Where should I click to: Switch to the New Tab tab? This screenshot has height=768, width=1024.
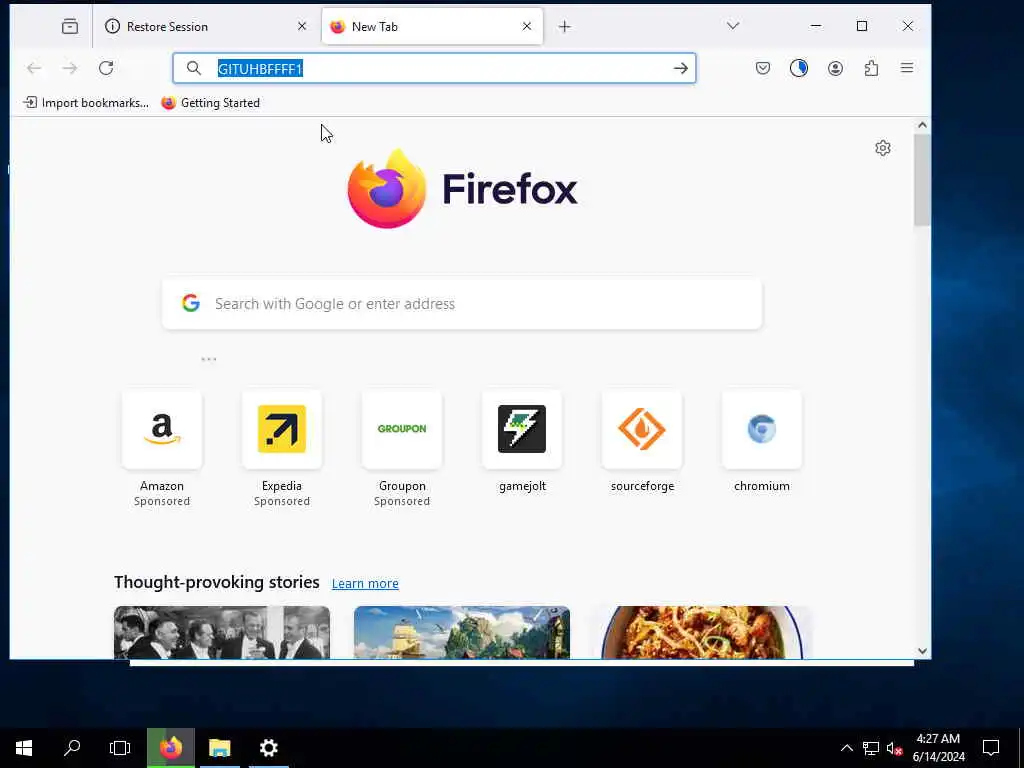tap(432, 27)
